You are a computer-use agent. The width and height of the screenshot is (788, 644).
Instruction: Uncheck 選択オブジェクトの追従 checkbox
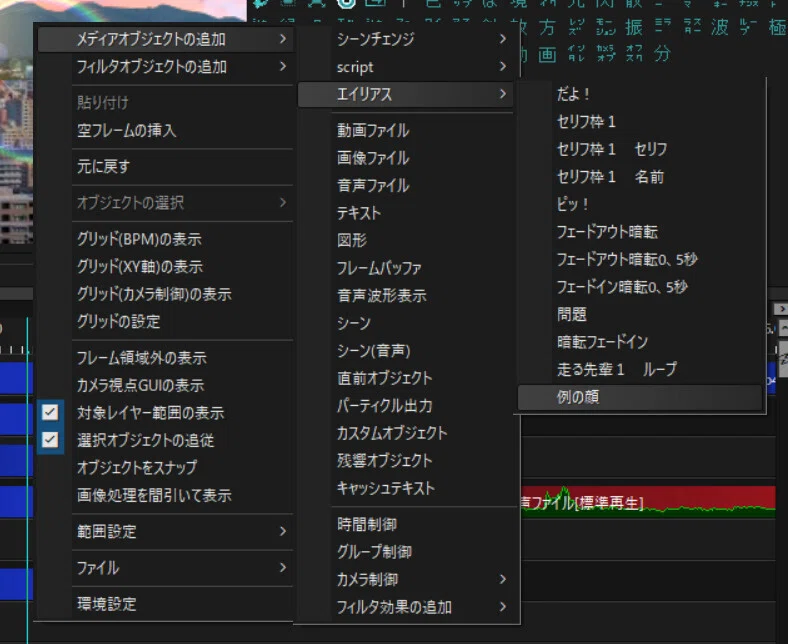click(50, 440)
